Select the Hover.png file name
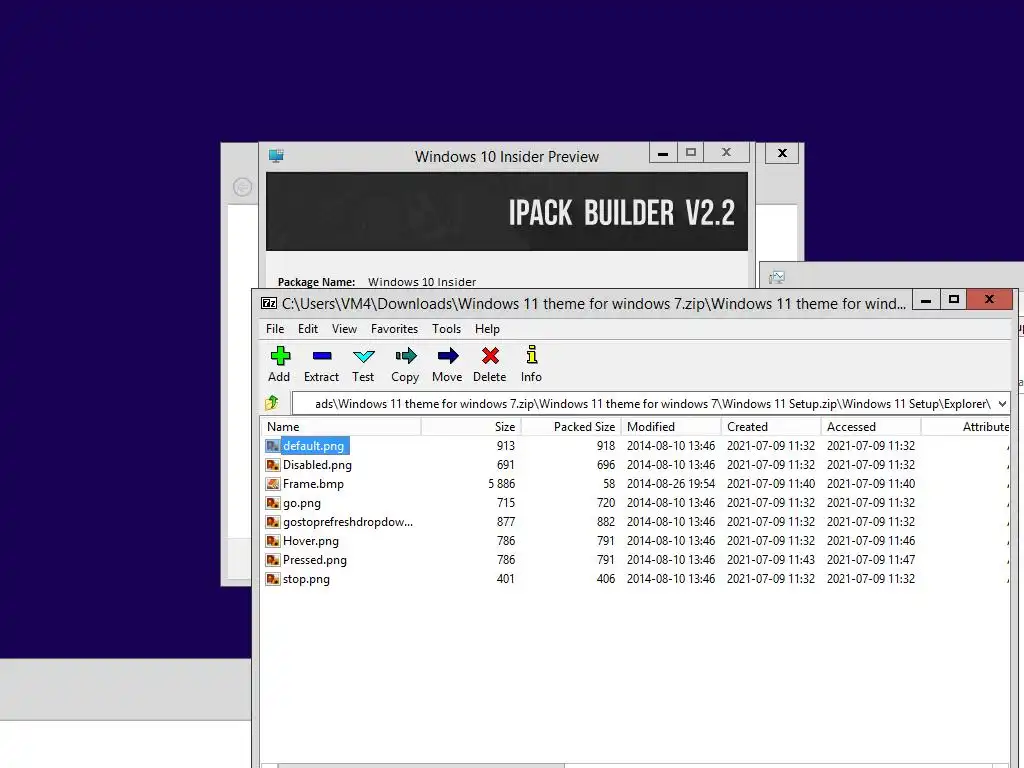The width and height of the screenshot is (1024, 768). (x=311, y=541)
